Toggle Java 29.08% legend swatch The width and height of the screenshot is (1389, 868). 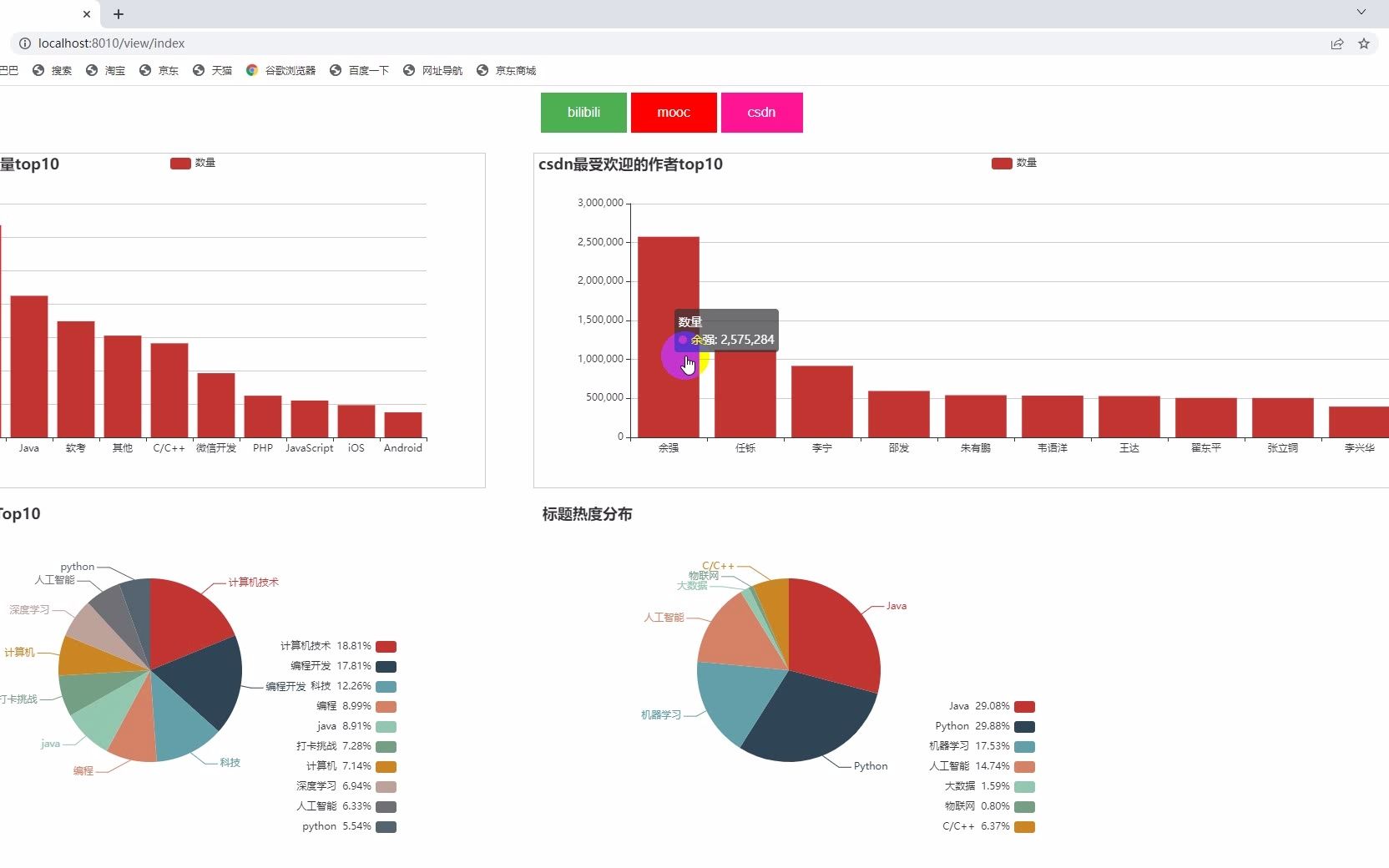click(1024, 707)
